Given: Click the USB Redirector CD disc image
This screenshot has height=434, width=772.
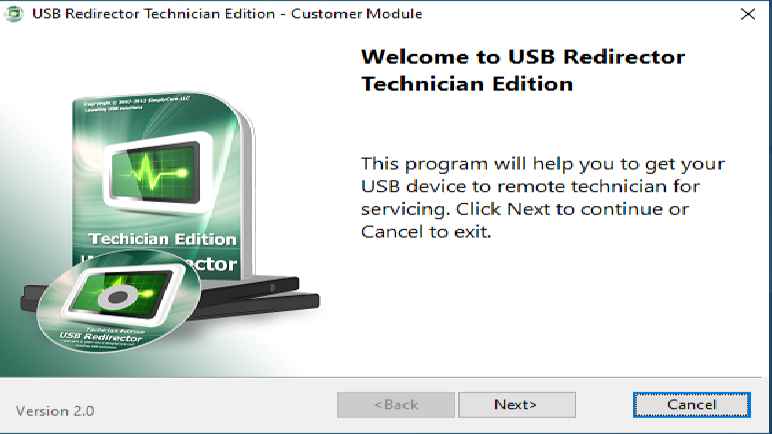Looking at the screenshot, I should tap(119, 300).
